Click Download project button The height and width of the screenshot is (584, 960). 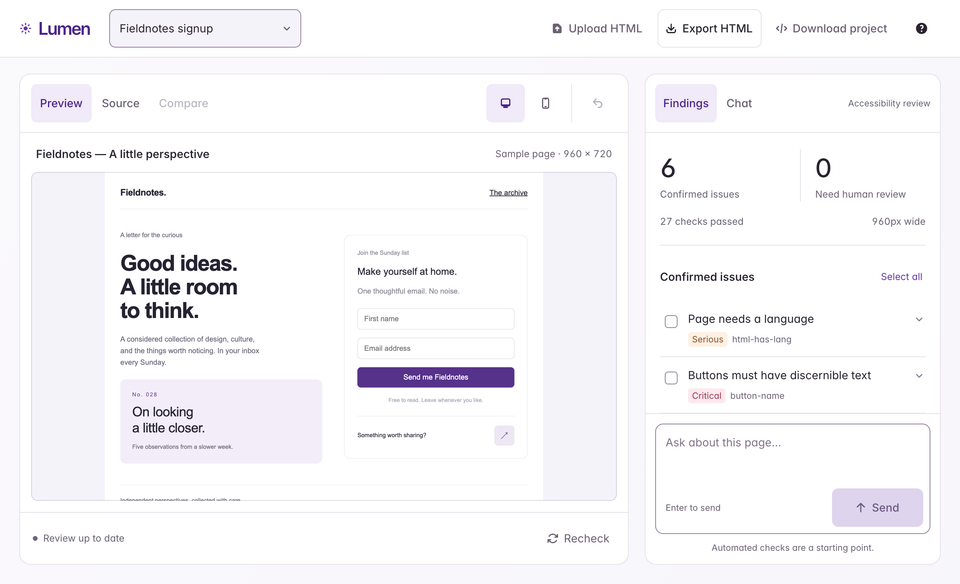[831, 28]
